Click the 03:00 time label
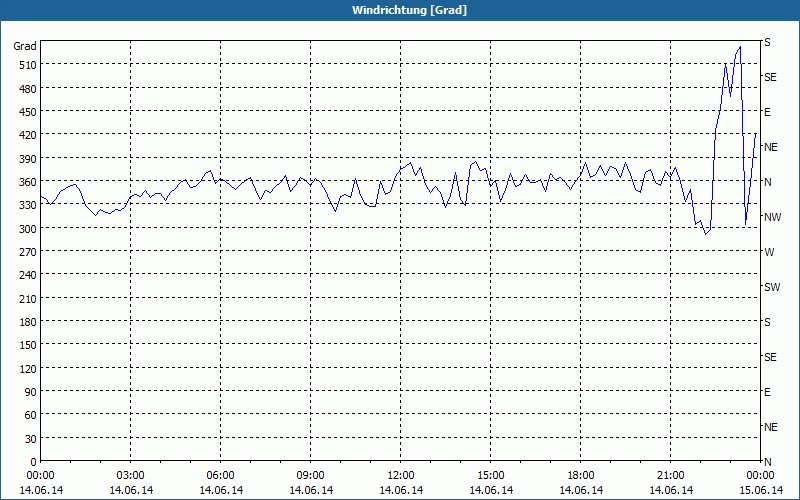Image resolution: width=800 pixels, height=500 pixels. point(131,476)
